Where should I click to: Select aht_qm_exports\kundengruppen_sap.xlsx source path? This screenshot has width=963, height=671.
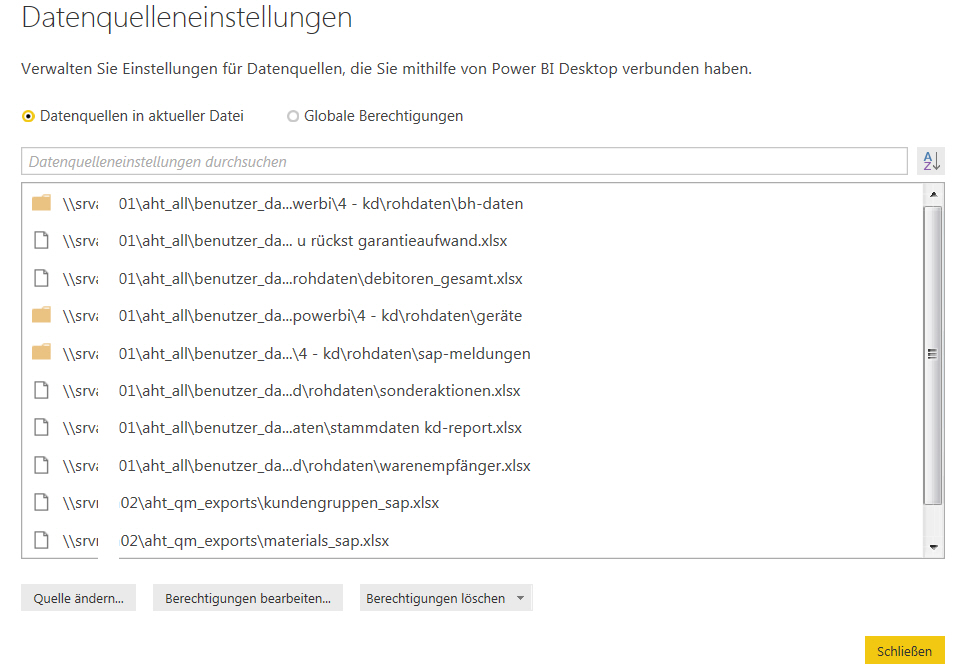pos(251,503)
